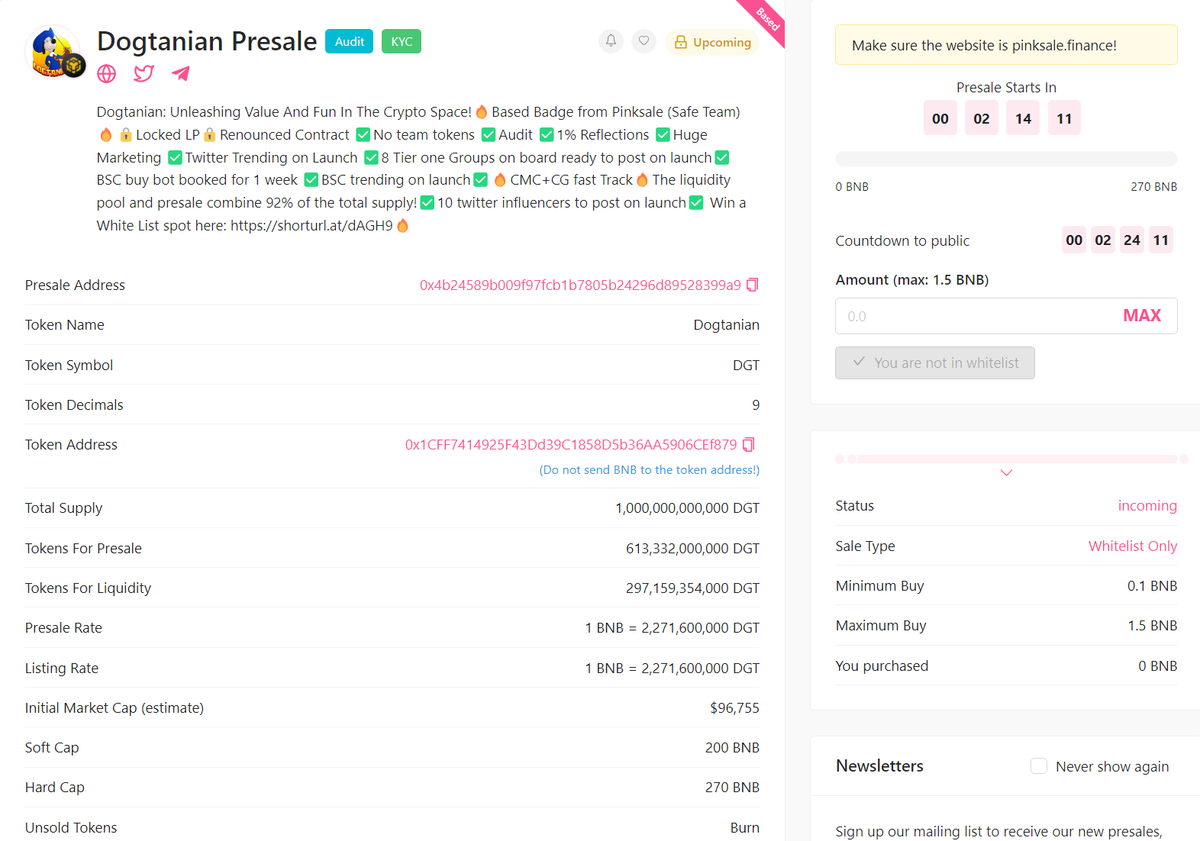
Task: Open the KYC badge
Action: pyautogui.click(x=401, y=42)
